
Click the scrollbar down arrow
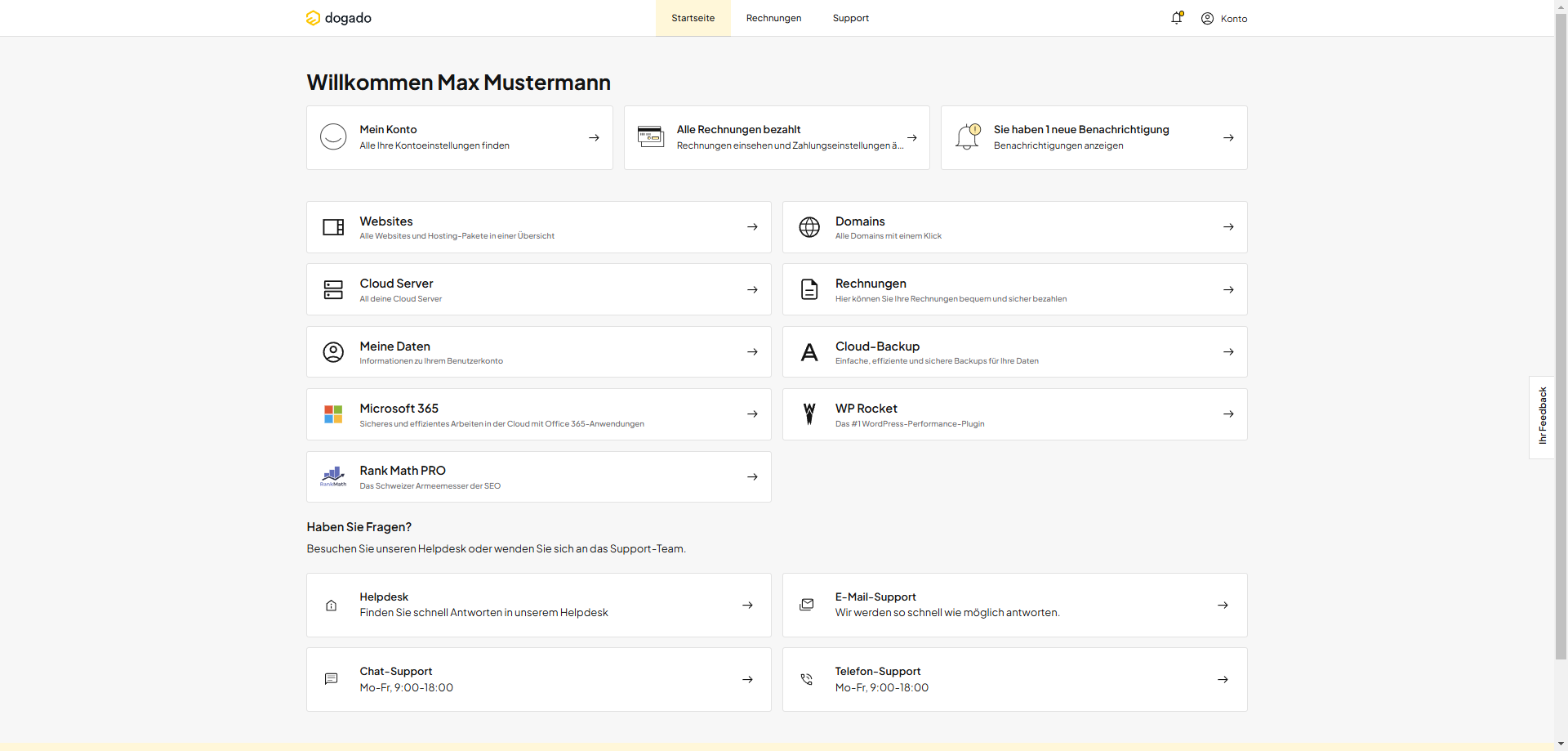(1561, 744)
